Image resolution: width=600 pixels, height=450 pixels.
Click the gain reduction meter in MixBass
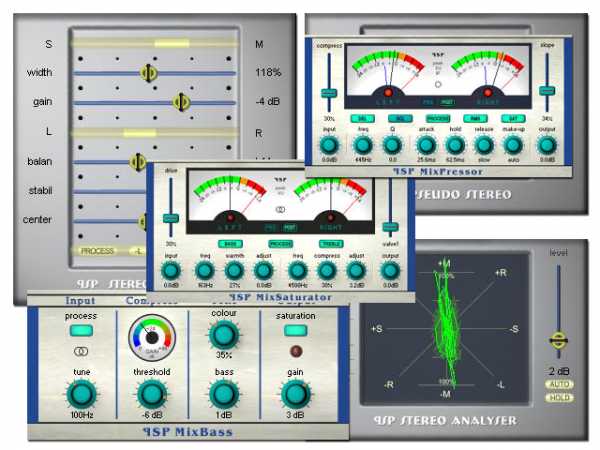click(x=152, y=338)
